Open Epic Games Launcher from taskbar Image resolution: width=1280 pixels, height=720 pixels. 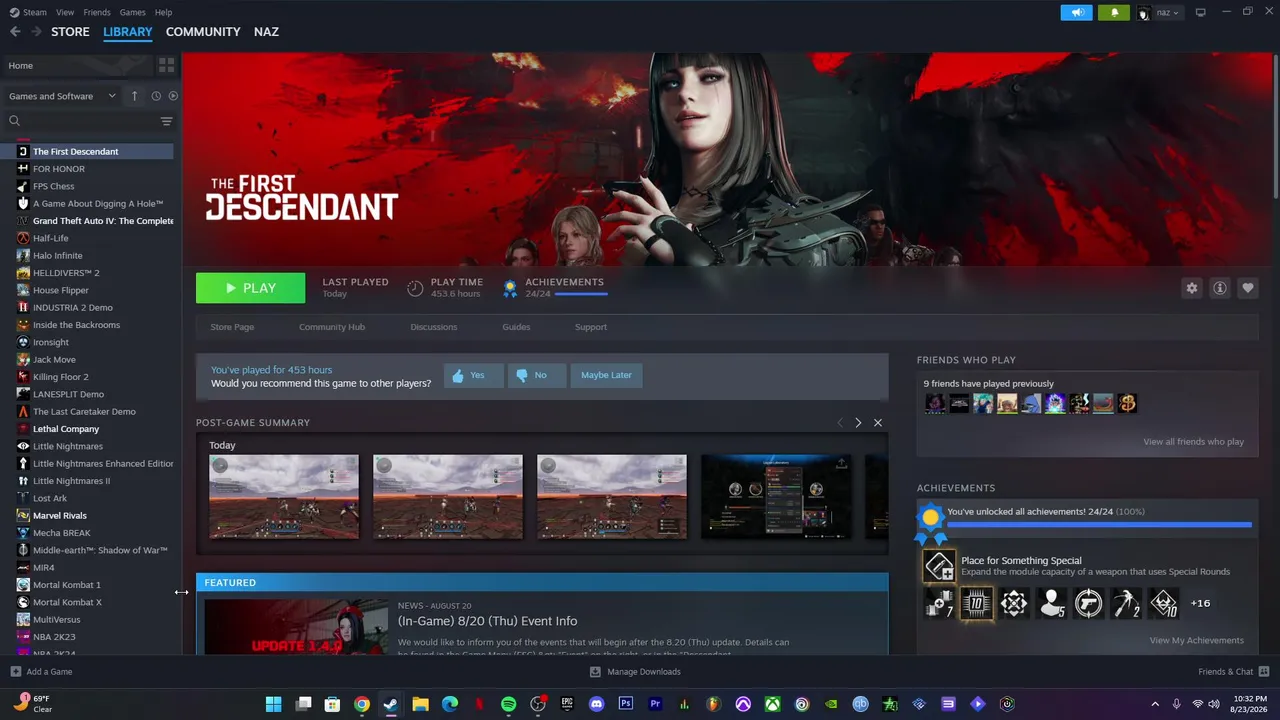pos(567,704)
